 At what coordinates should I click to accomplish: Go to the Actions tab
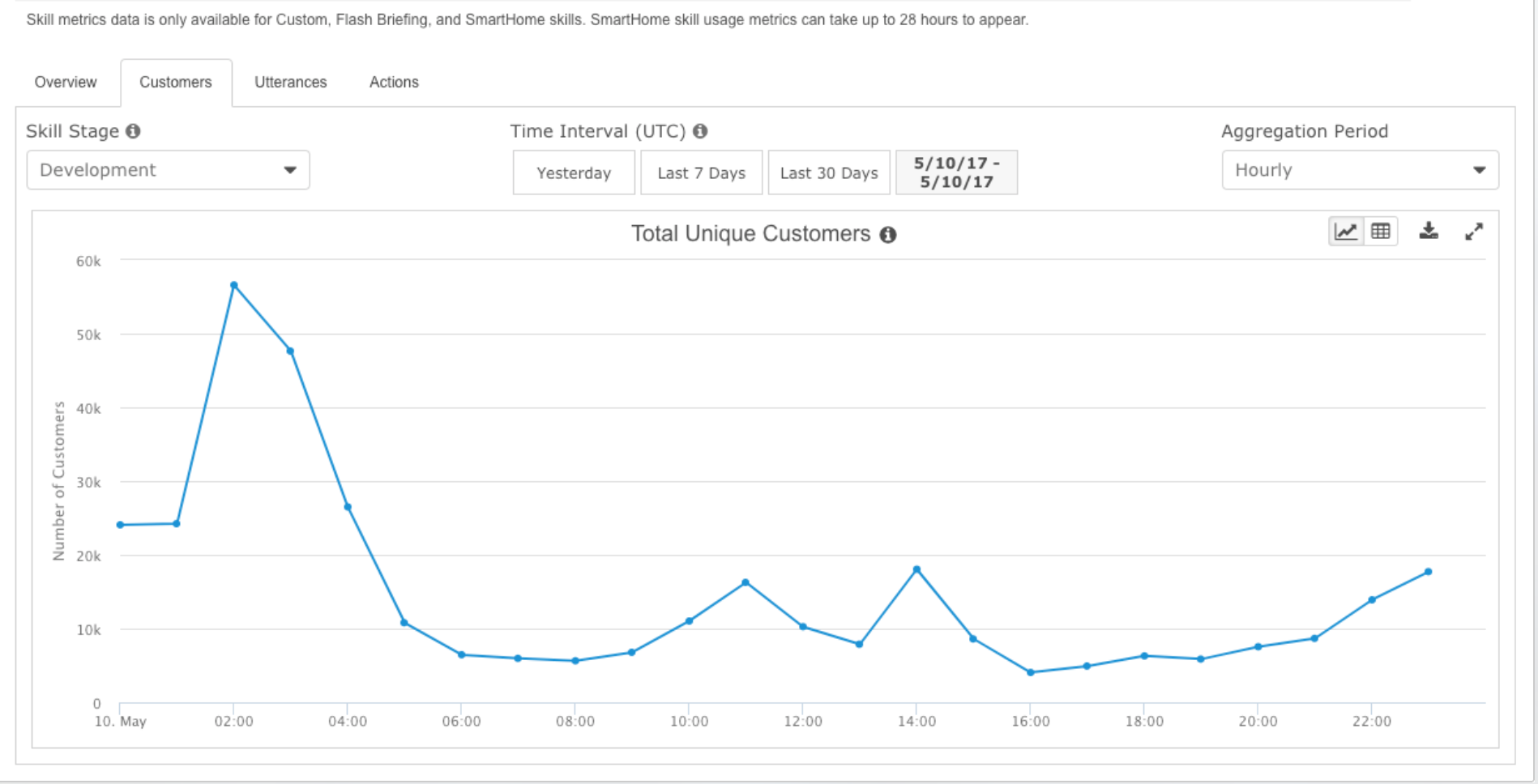394,82
